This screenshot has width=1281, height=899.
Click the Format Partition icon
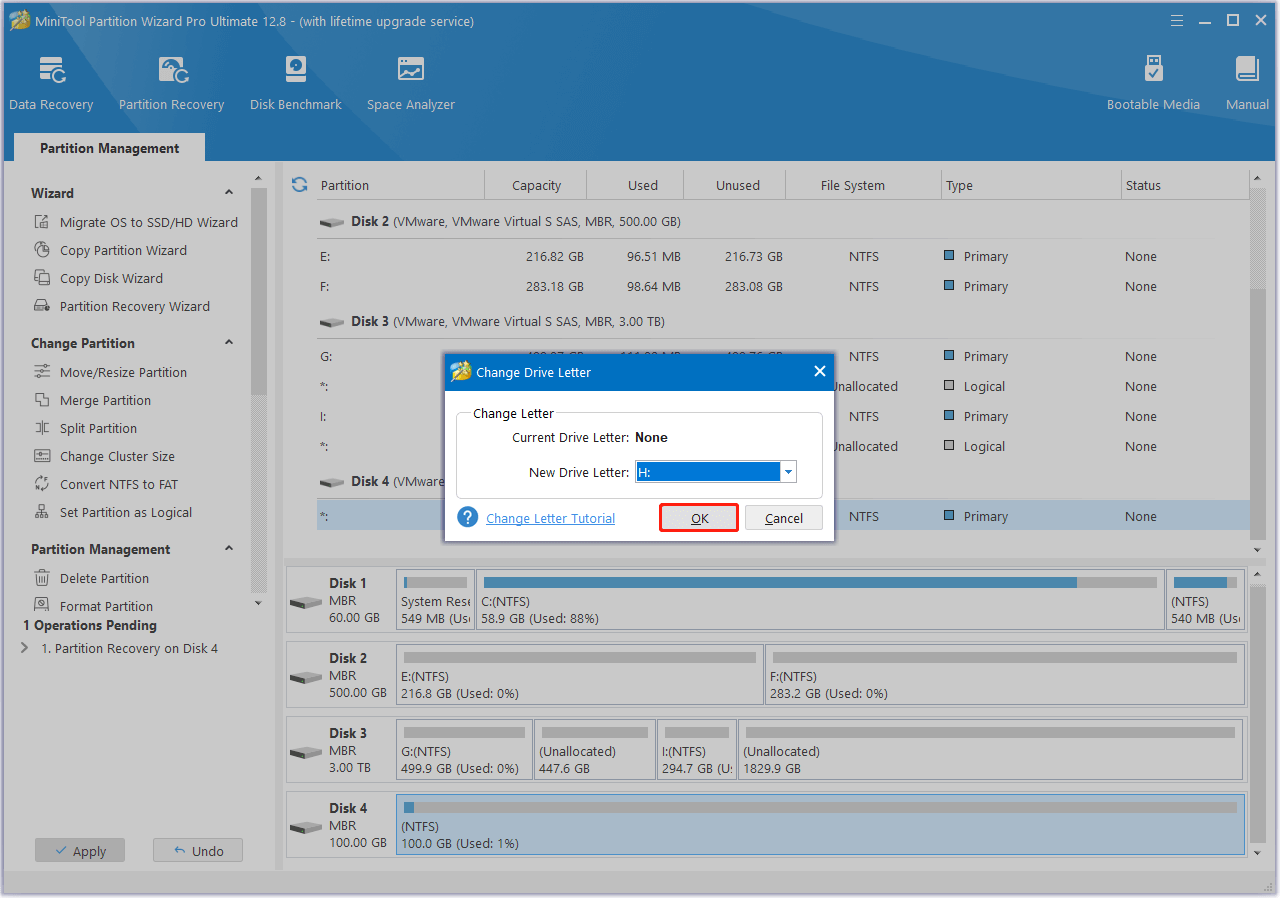pyautogui.click(x=42, y=606)
